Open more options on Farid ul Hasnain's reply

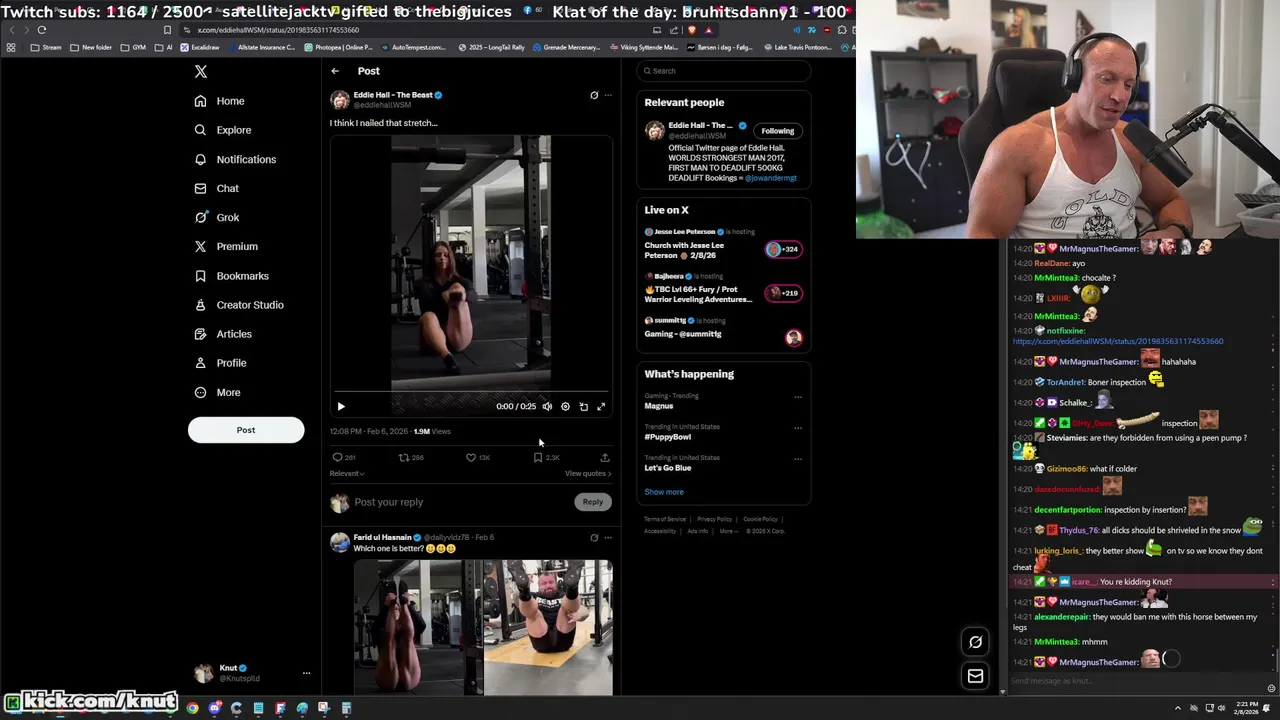click(x=608, y=538)
